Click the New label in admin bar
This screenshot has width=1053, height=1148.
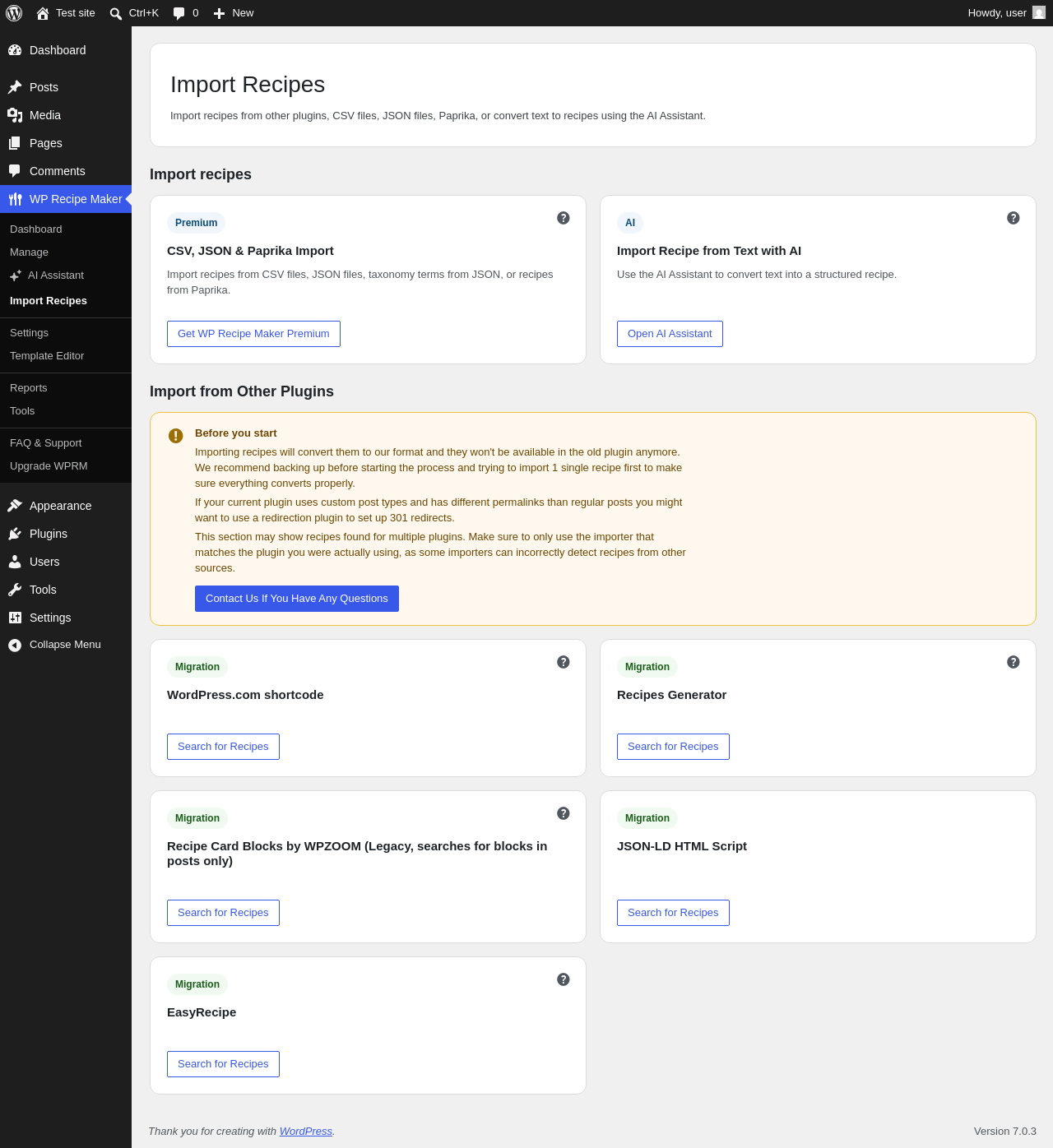(243, 13)
